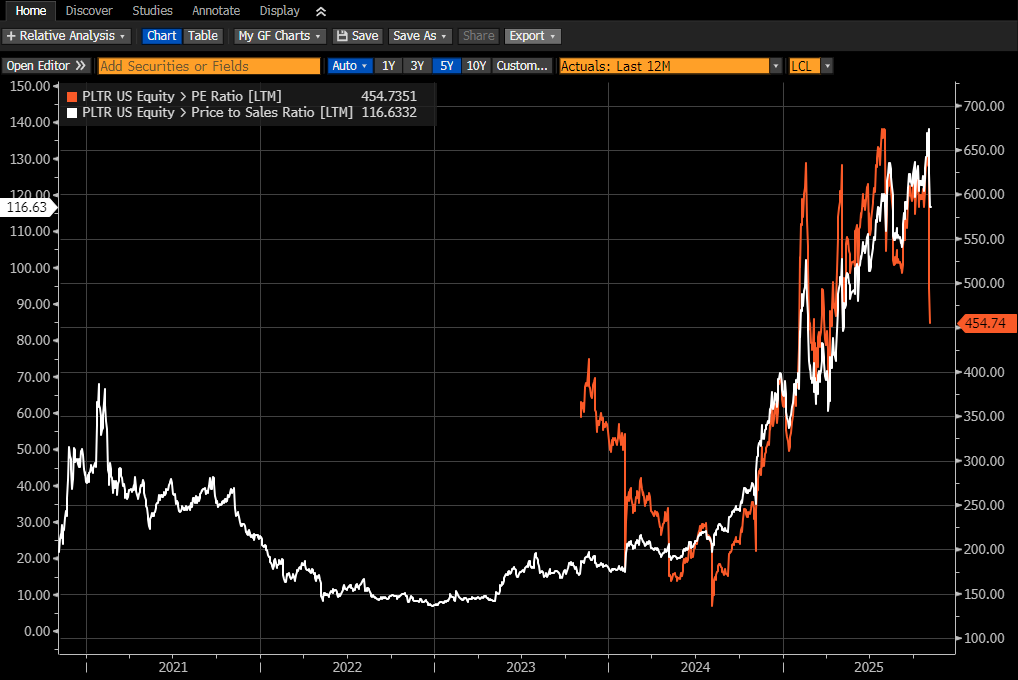Switch to the Studies tab
Image resolution: width=1018 pixels, height=680 pixels.
152,11
